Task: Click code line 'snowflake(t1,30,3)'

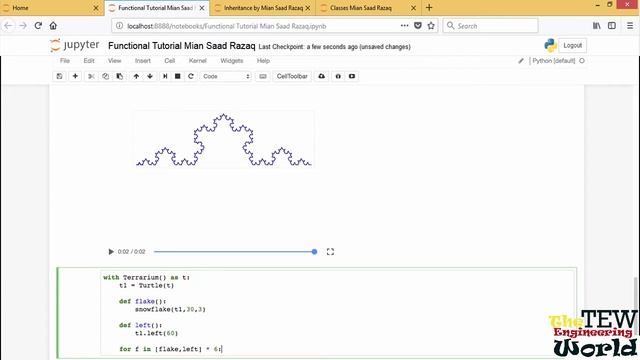Action: click(x=170, y=309)
